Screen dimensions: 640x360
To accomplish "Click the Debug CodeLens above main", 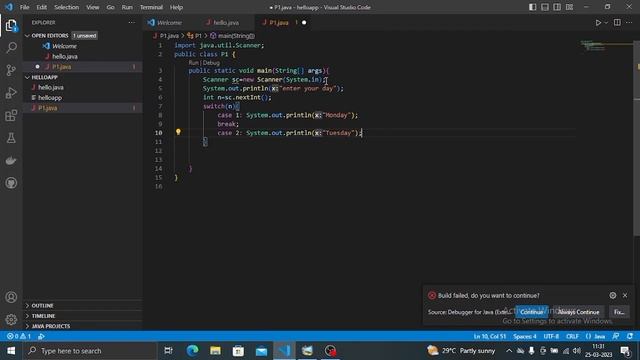I will 211,63.
